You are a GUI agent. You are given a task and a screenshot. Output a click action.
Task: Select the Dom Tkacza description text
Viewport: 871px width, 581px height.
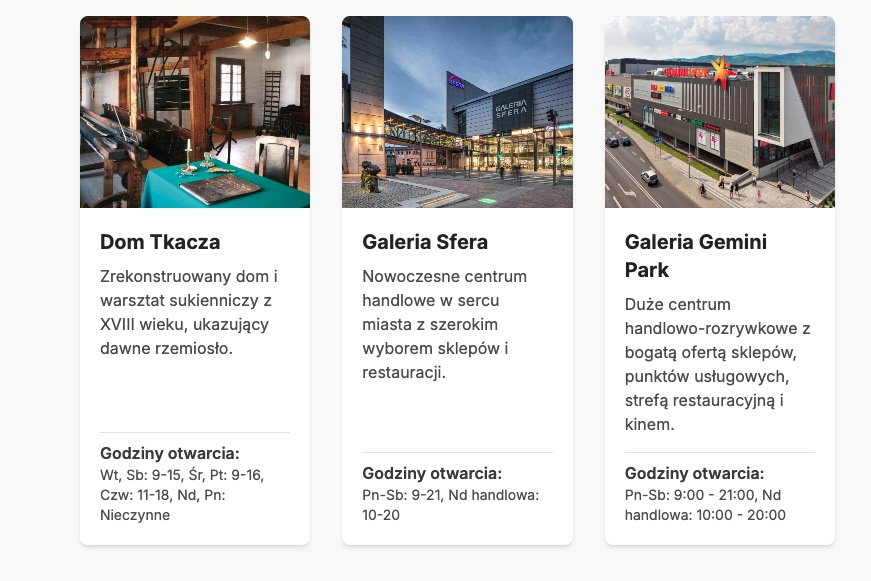[189, 312]
